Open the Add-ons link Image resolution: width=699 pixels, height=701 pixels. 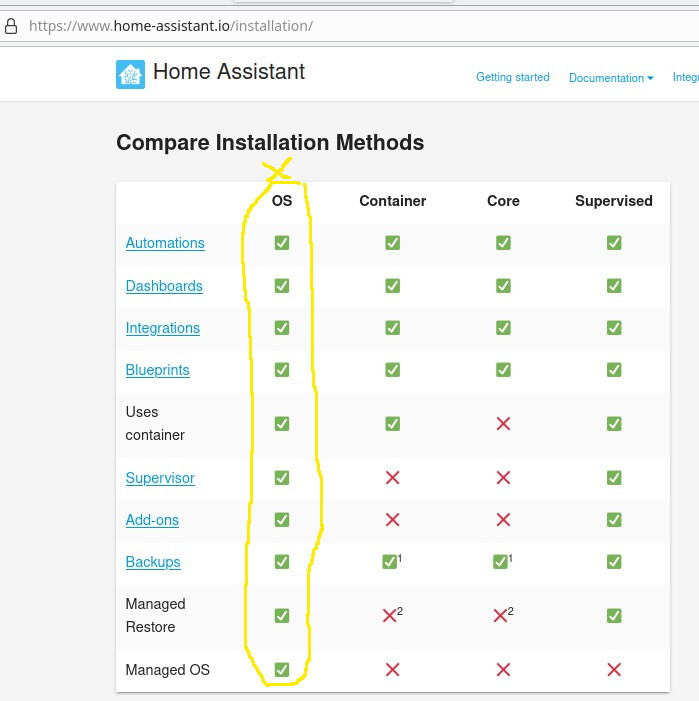point(152,519)
